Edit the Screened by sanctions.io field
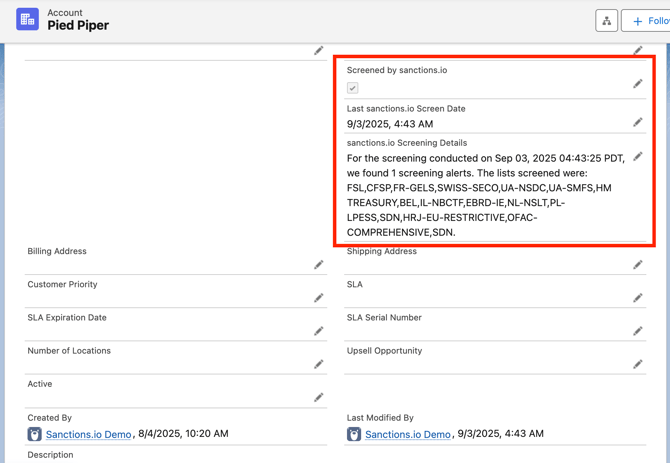 (638, 84)
